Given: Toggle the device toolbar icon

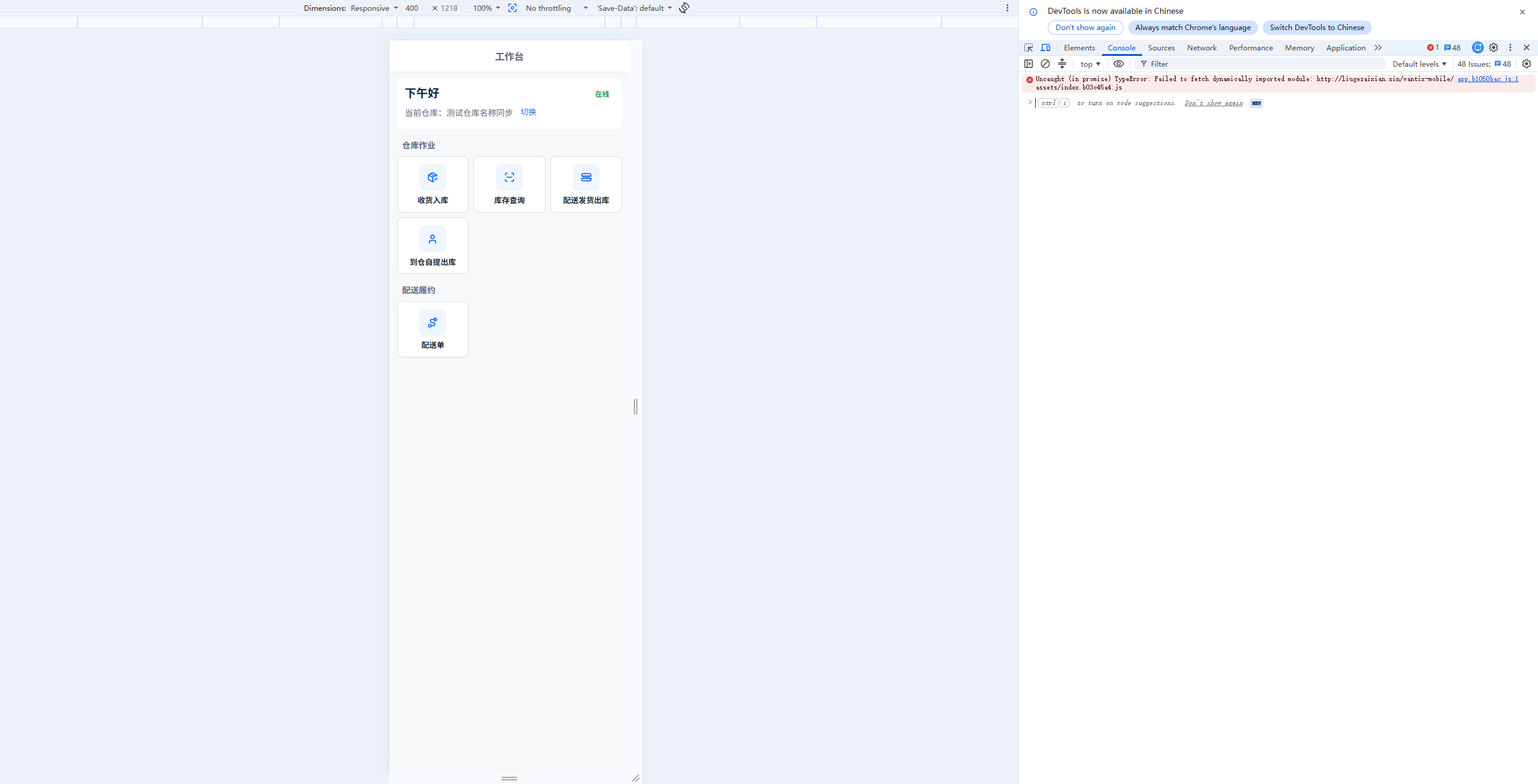Looking at the screenshot, I should pyautogui.click(x=1045, y=47).
